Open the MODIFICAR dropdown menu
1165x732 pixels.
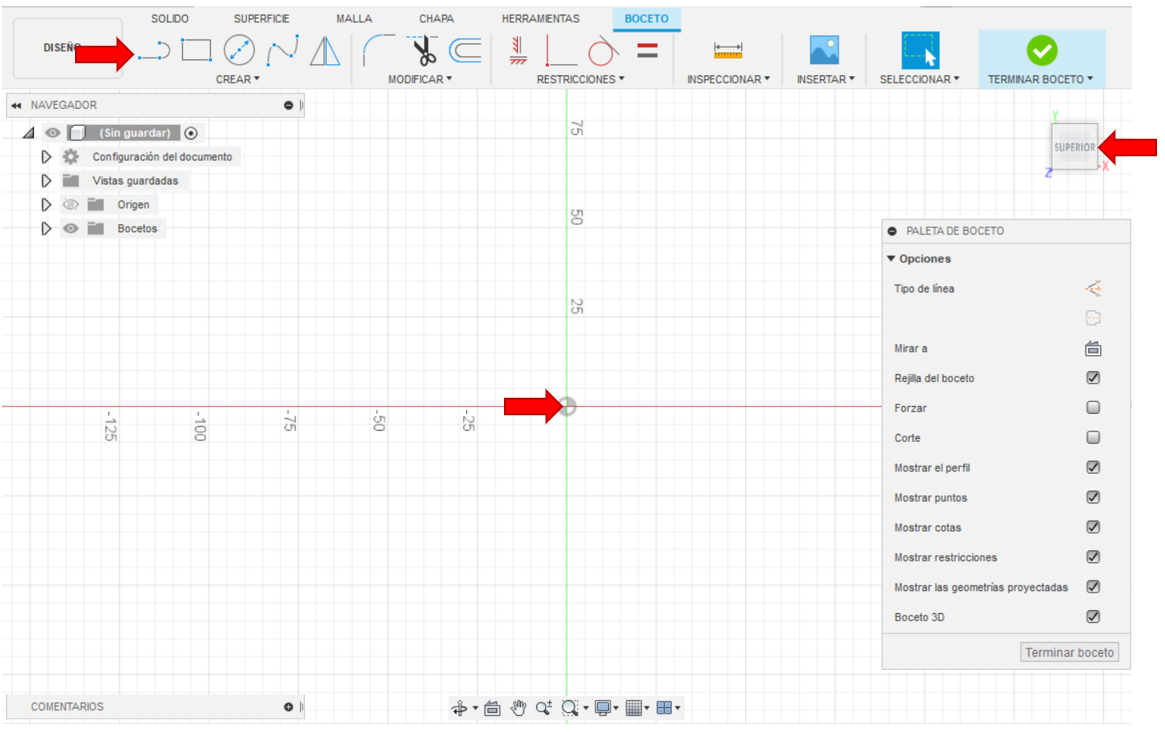coord(420,79)
